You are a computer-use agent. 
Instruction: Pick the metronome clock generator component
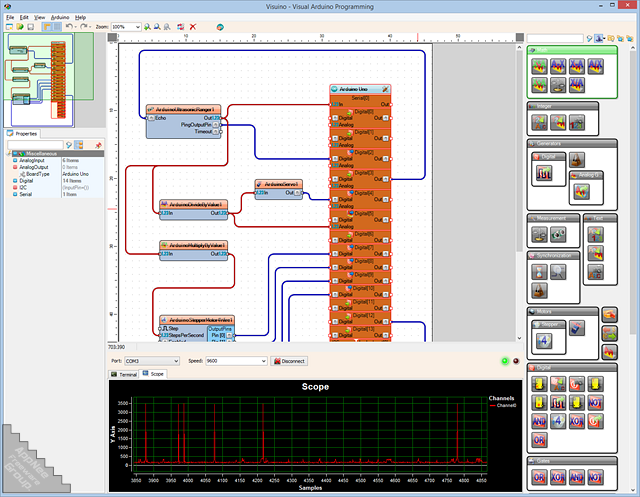(x=577, y=160)
